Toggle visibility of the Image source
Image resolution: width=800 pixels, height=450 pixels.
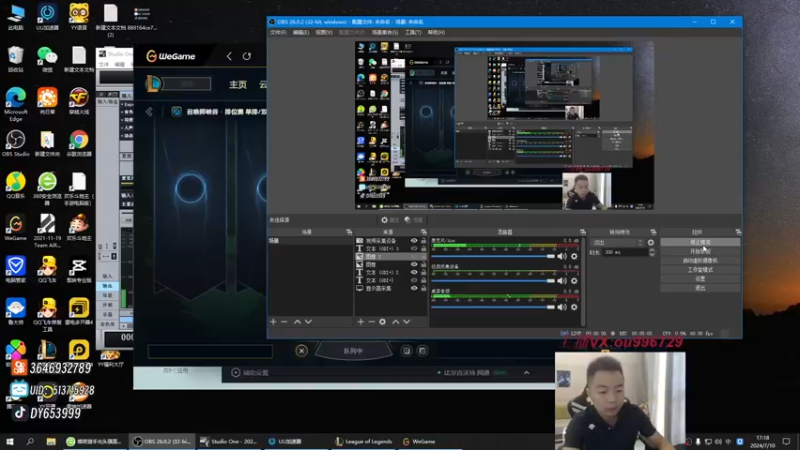pos(414,265)
